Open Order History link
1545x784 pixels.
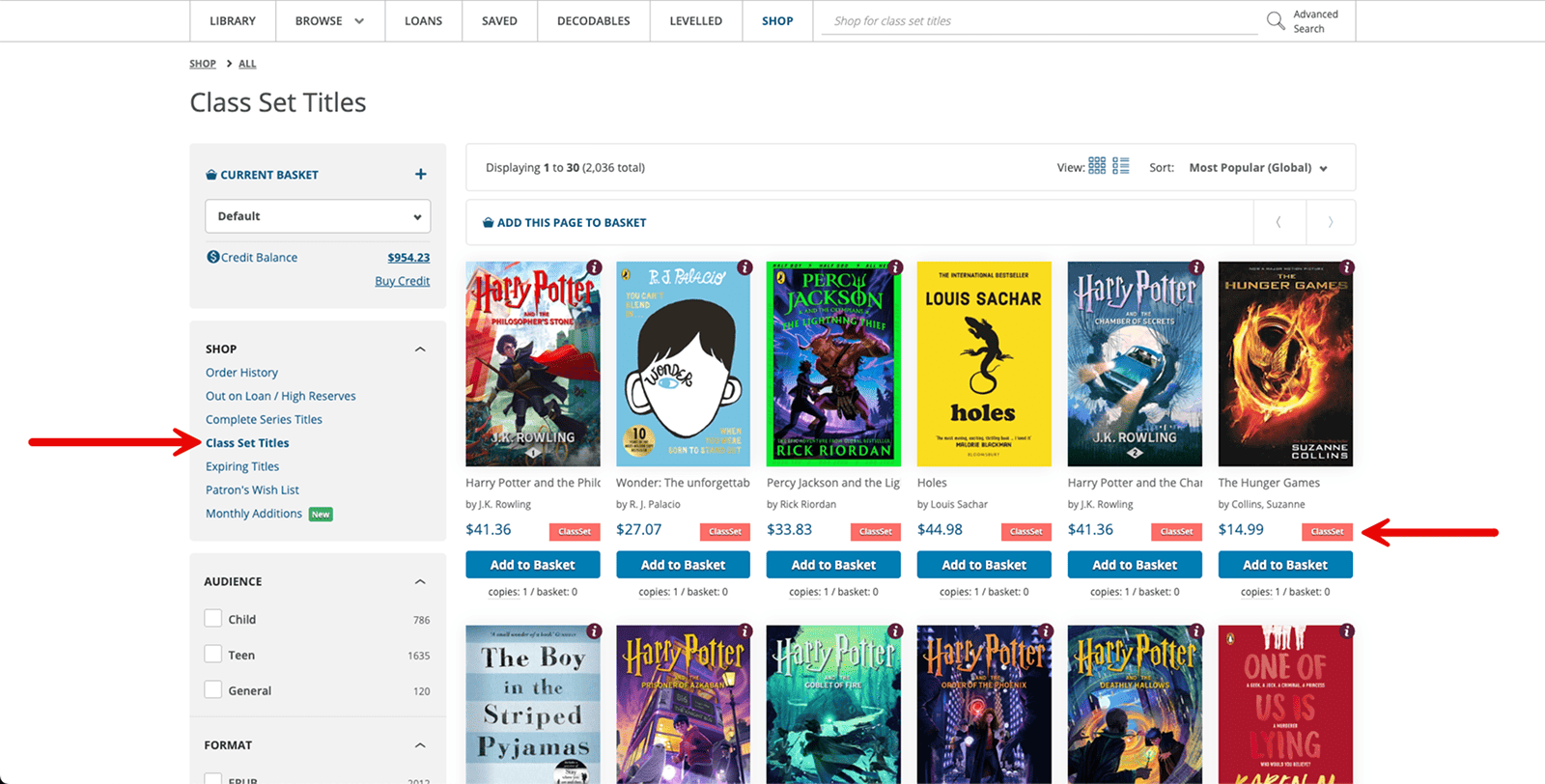pos(241,373)
